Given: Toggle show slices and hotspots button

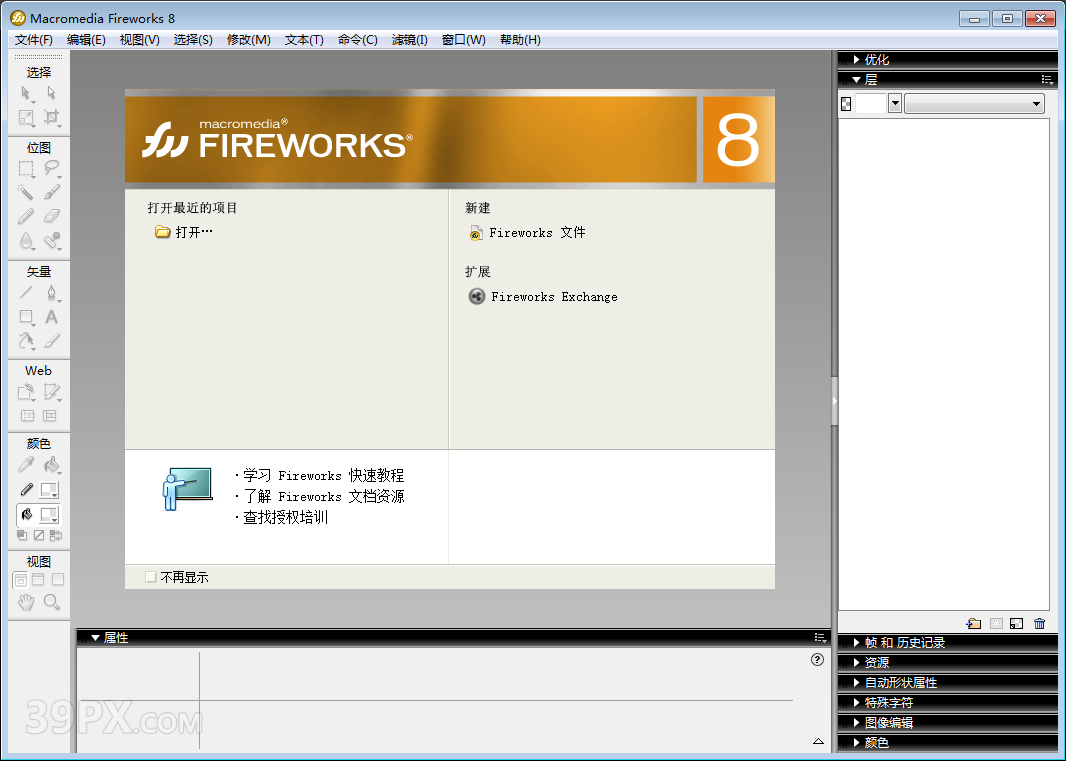Looking at the screenshot, I should (50, 416).
